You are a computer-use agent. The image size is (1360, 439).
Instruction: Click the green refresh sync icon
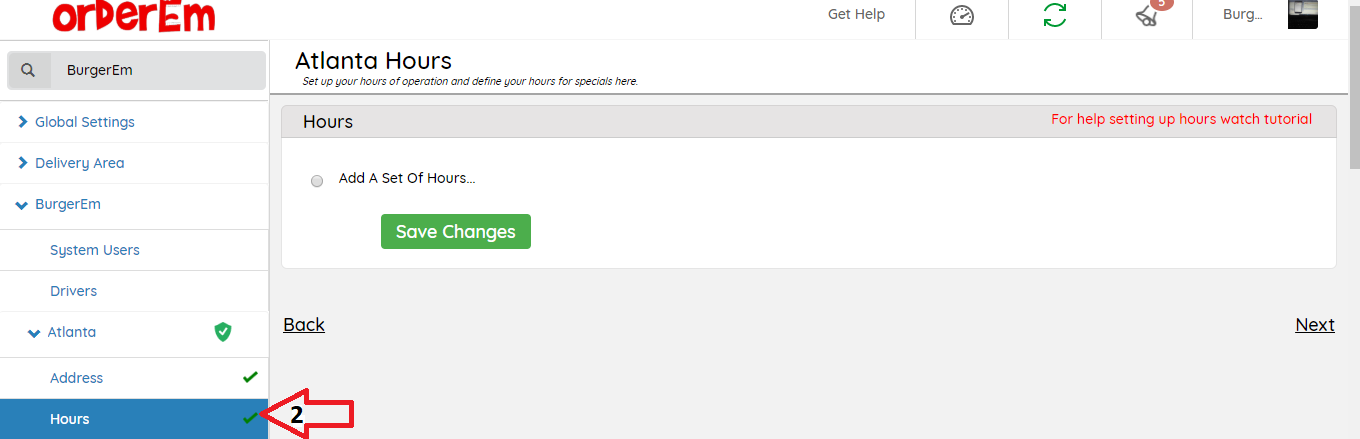point(1054,16)
